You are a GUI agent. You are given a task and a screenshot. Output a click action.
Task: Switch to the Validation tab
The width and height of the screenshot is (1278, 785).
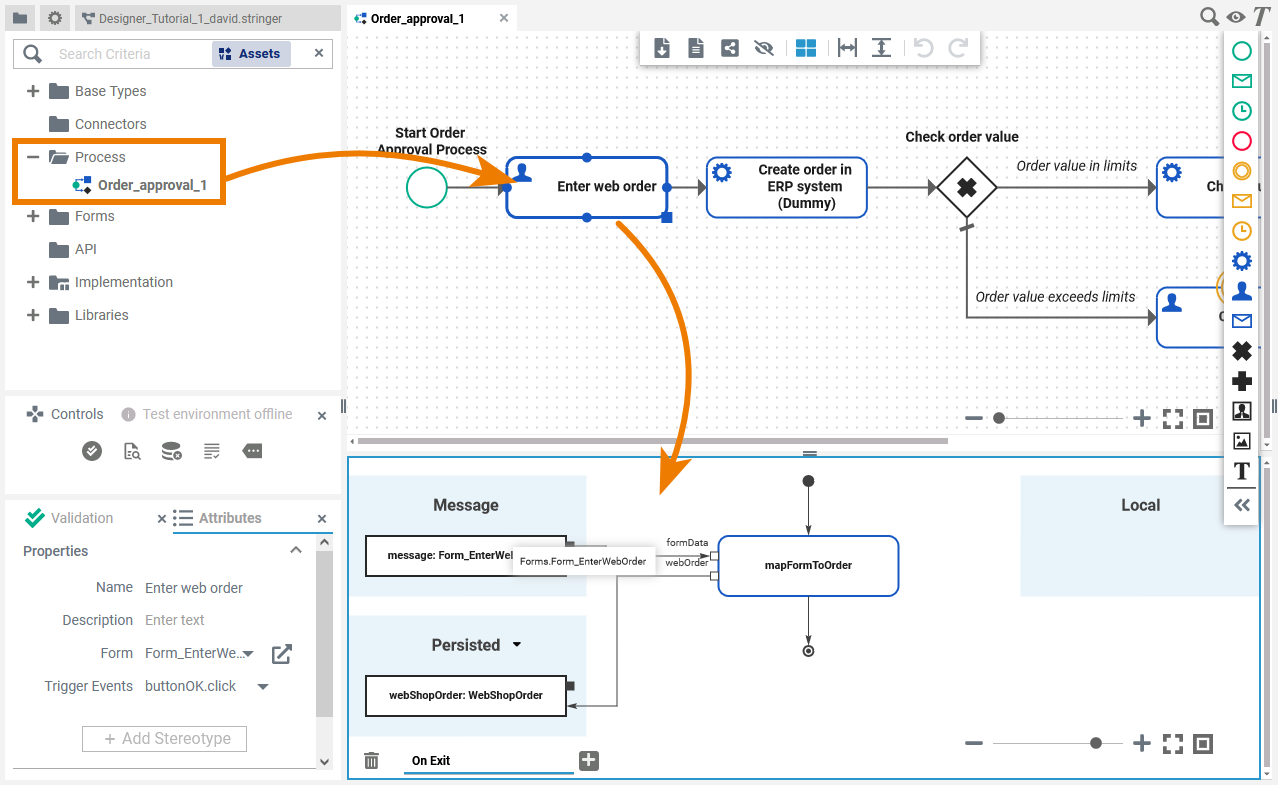point(82,518)
